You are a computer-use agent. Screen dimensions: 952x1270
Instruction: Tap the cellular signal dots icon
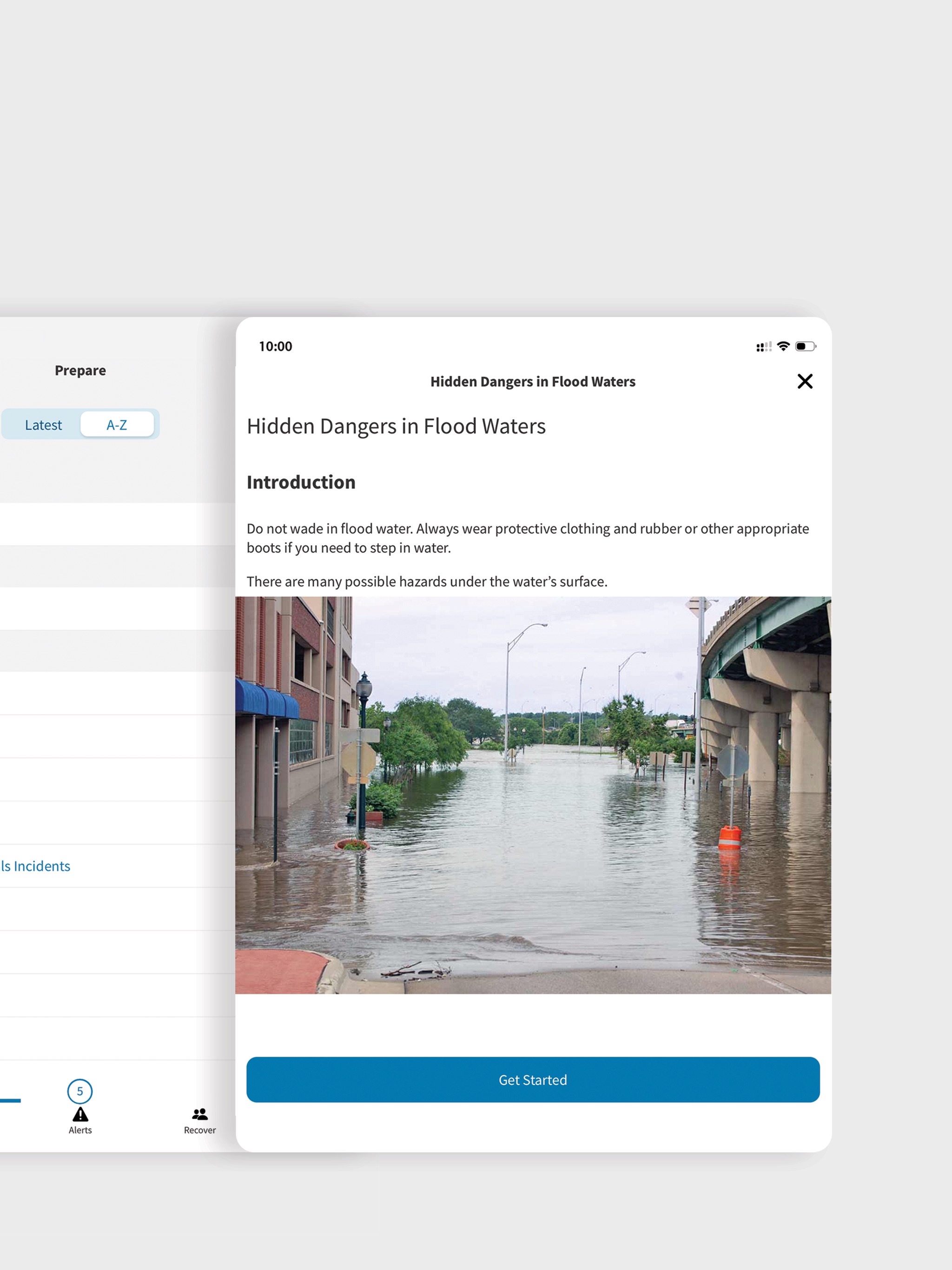763,347
